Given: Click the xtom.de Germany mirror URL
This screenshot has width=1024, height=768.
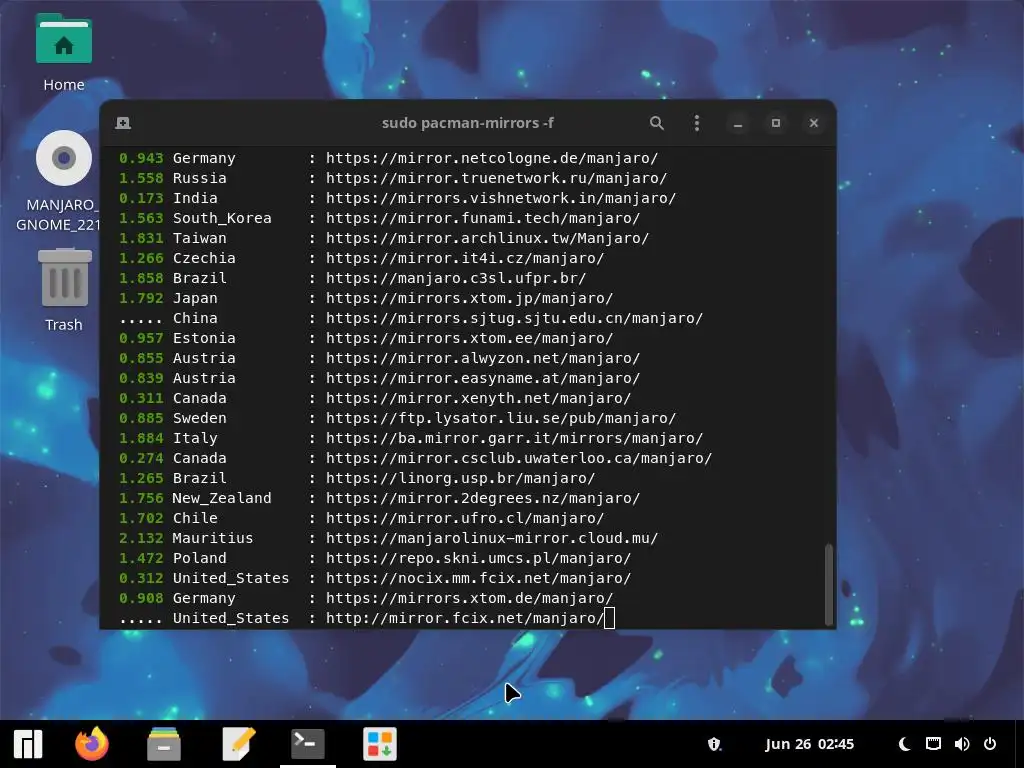Looking at the screenshot, I should (470, 598).
